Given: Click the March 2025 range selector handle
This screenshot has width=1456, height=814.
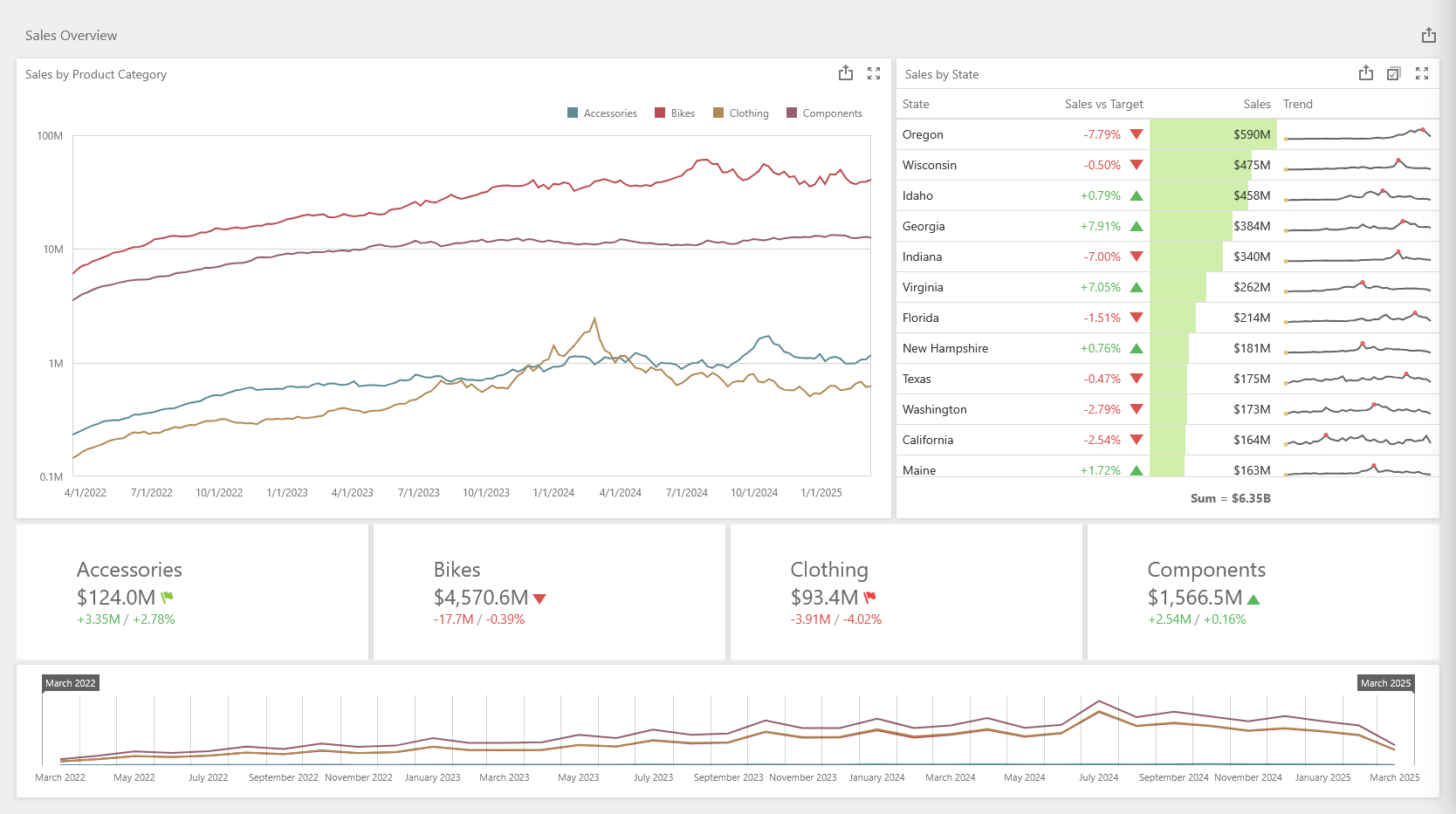Looking at the screenshot, I should (x=1385, y=683).
